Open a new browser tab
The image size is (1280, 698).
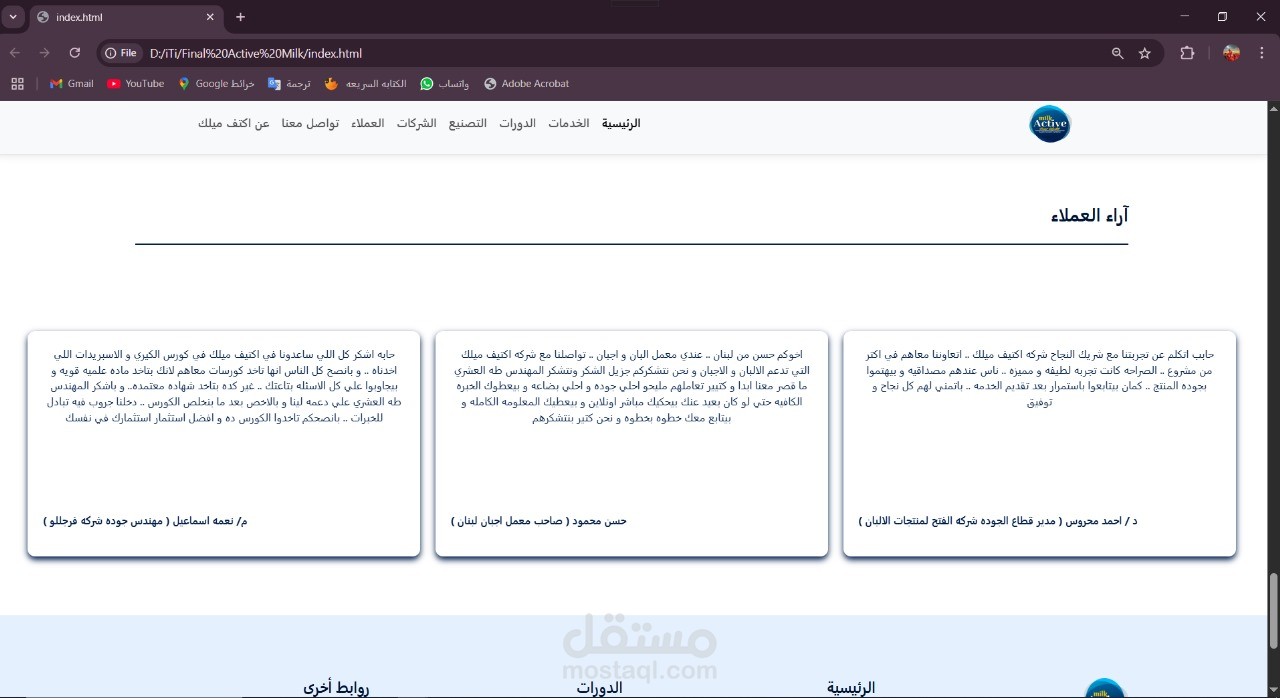pyautogui.click(x=240, y=17)
